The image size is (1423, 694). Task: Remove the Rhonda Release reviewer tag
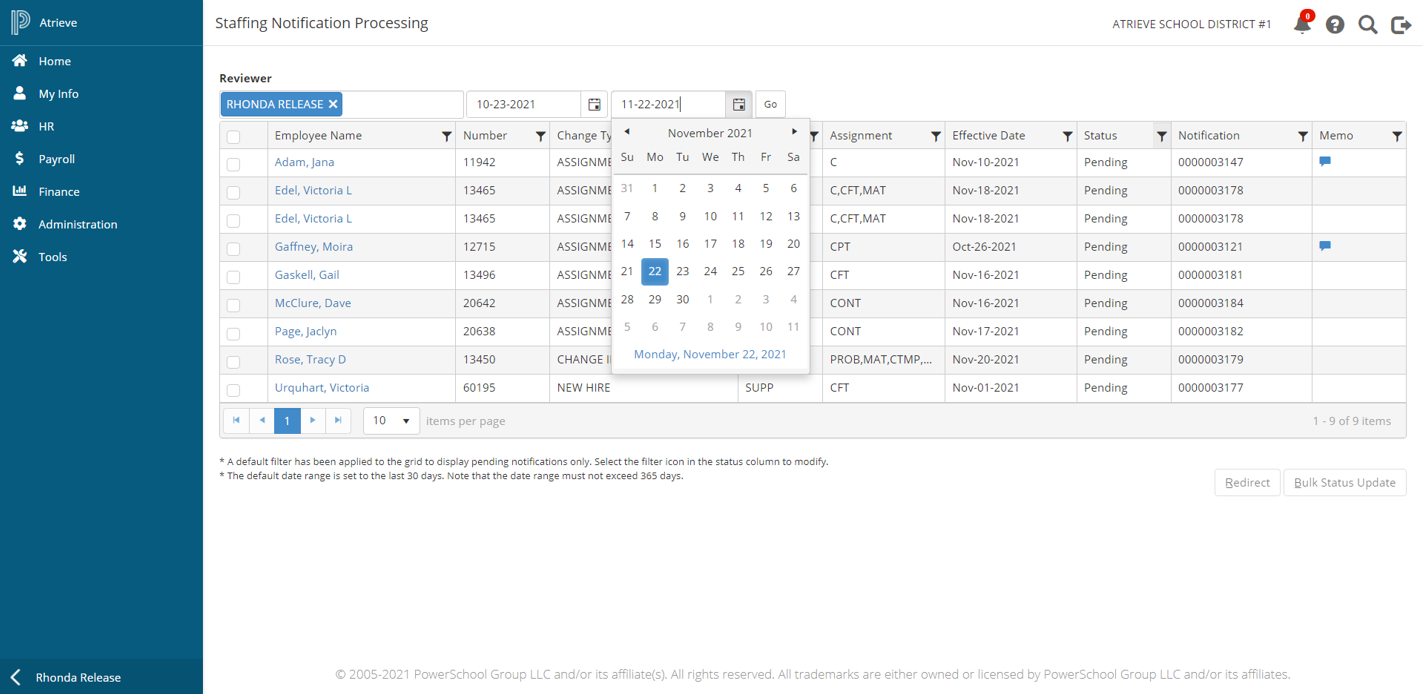pyautogui.click(x=333, y=104)
